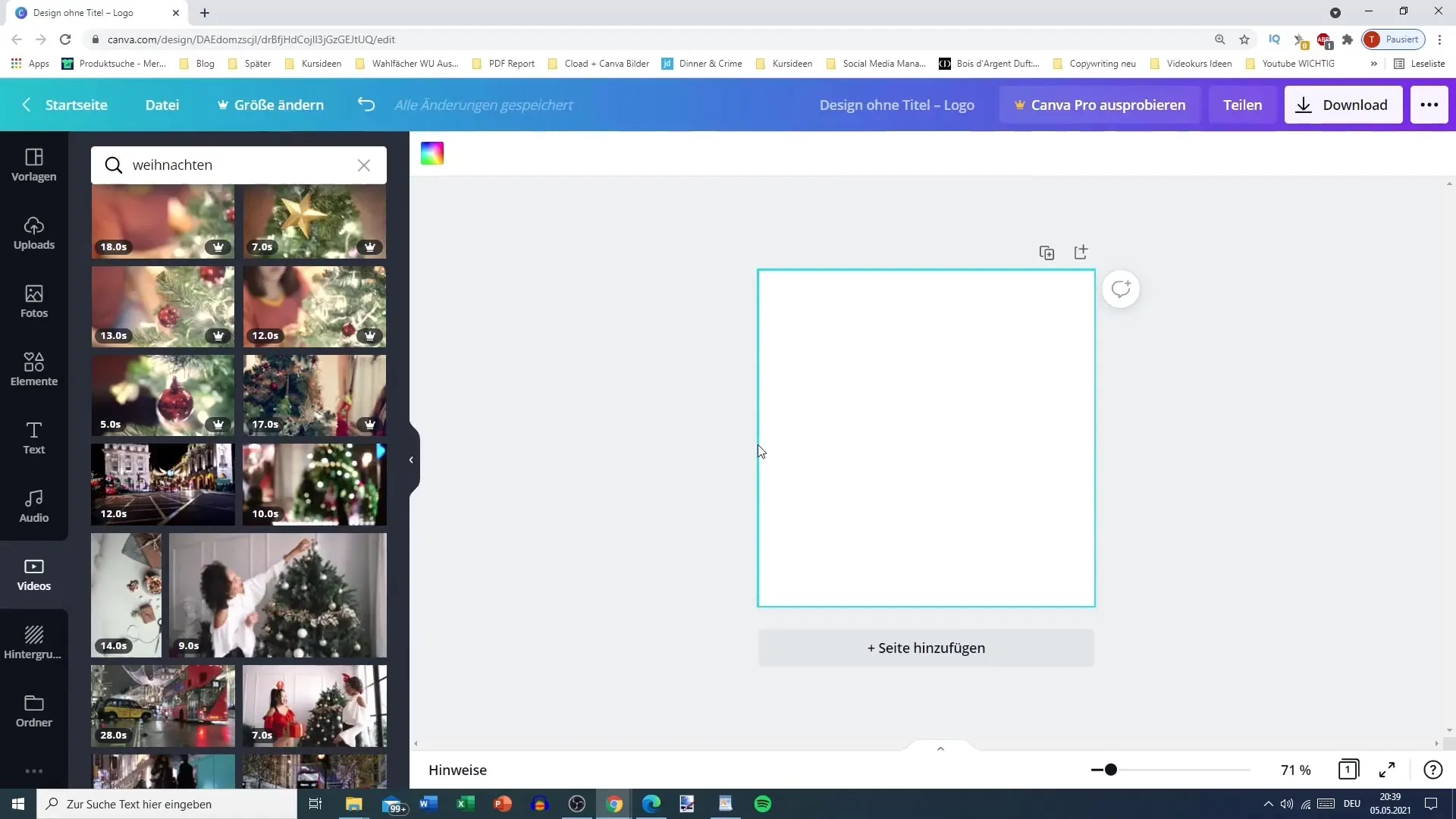Click the duplicate page icon

[x=1047, y=253]
